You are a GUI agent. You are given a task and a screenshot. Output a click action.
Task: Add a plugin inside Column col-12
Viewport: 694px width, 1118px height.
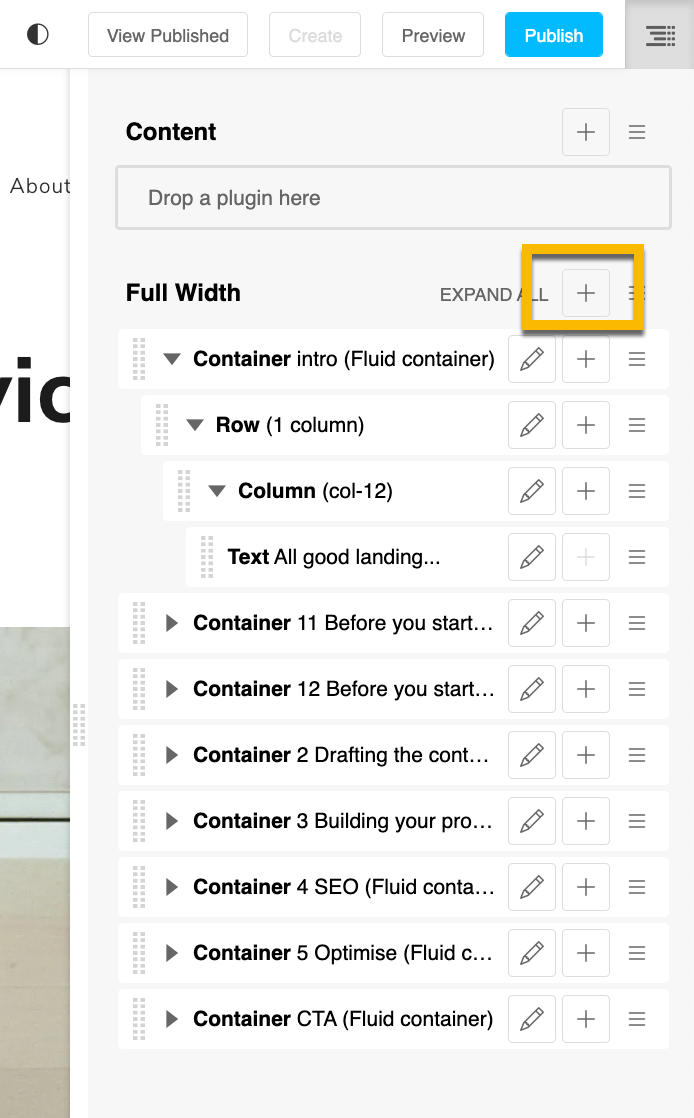586,491
